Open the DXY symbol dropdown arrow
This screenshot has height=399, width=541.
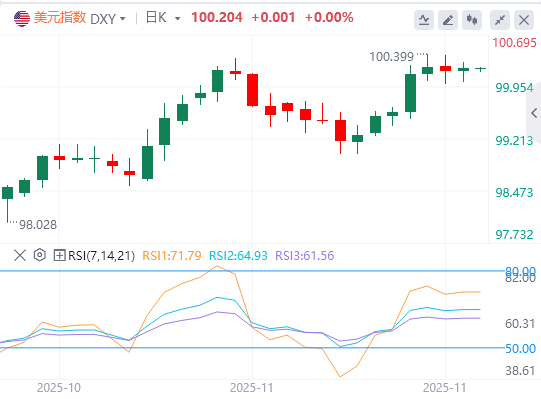(122, 19)
